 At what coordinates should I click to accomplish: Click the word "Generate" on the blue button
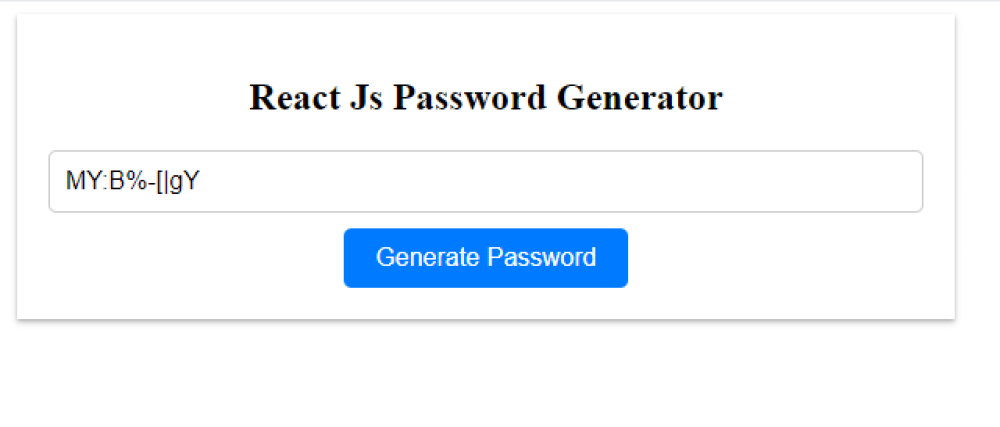tap(427, 258)
